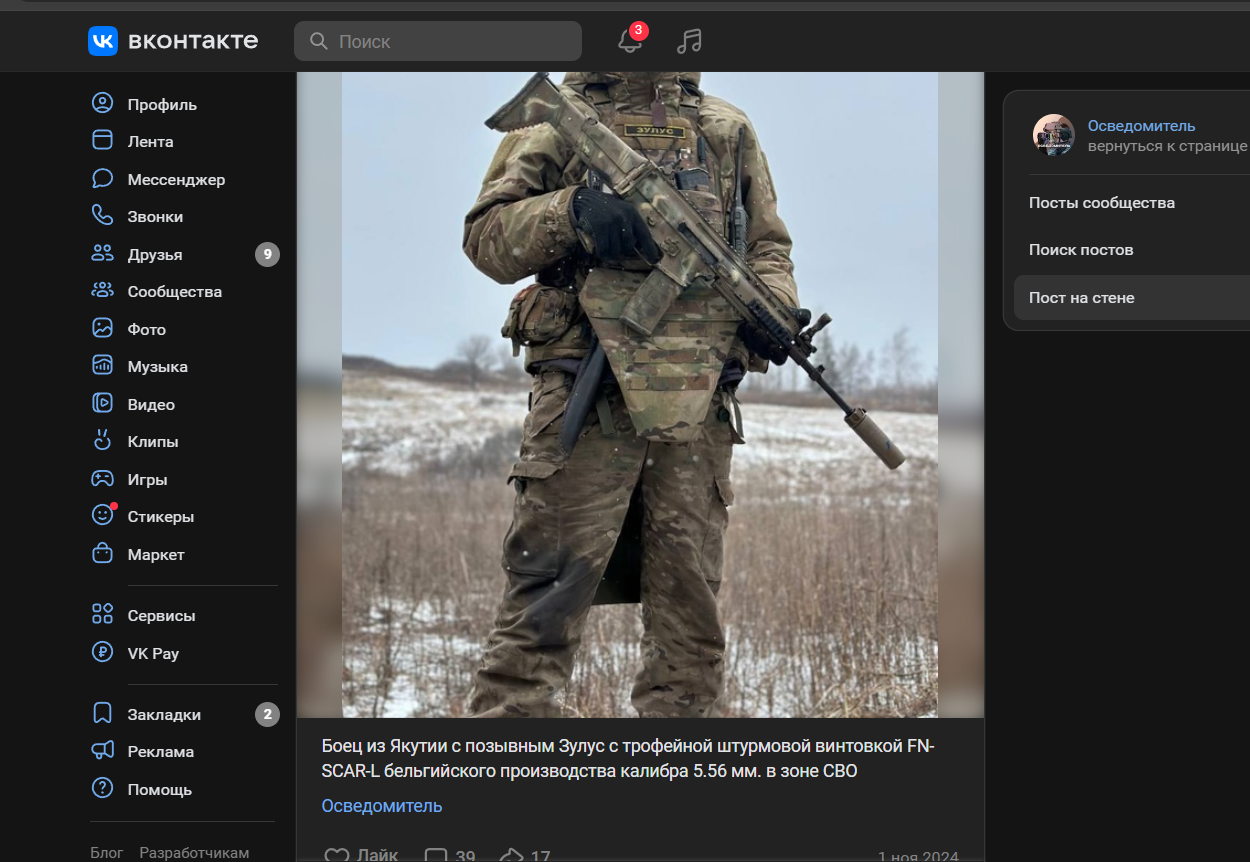Click the Клипы sidebar icon

(x=103, y=441)
